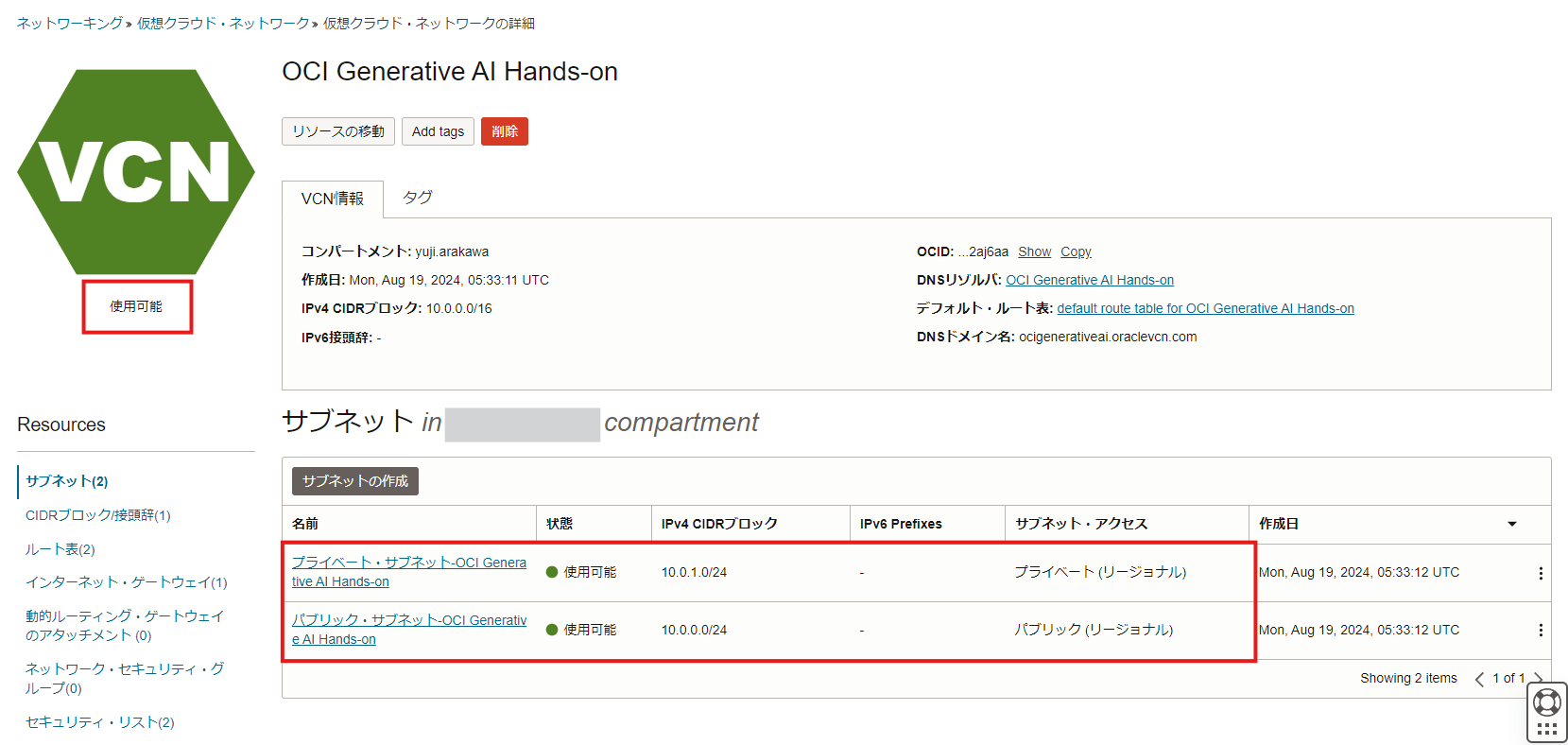Switch to the VCN情報 tab
The width and height of the screenshot is (1568, 745).
333,199
